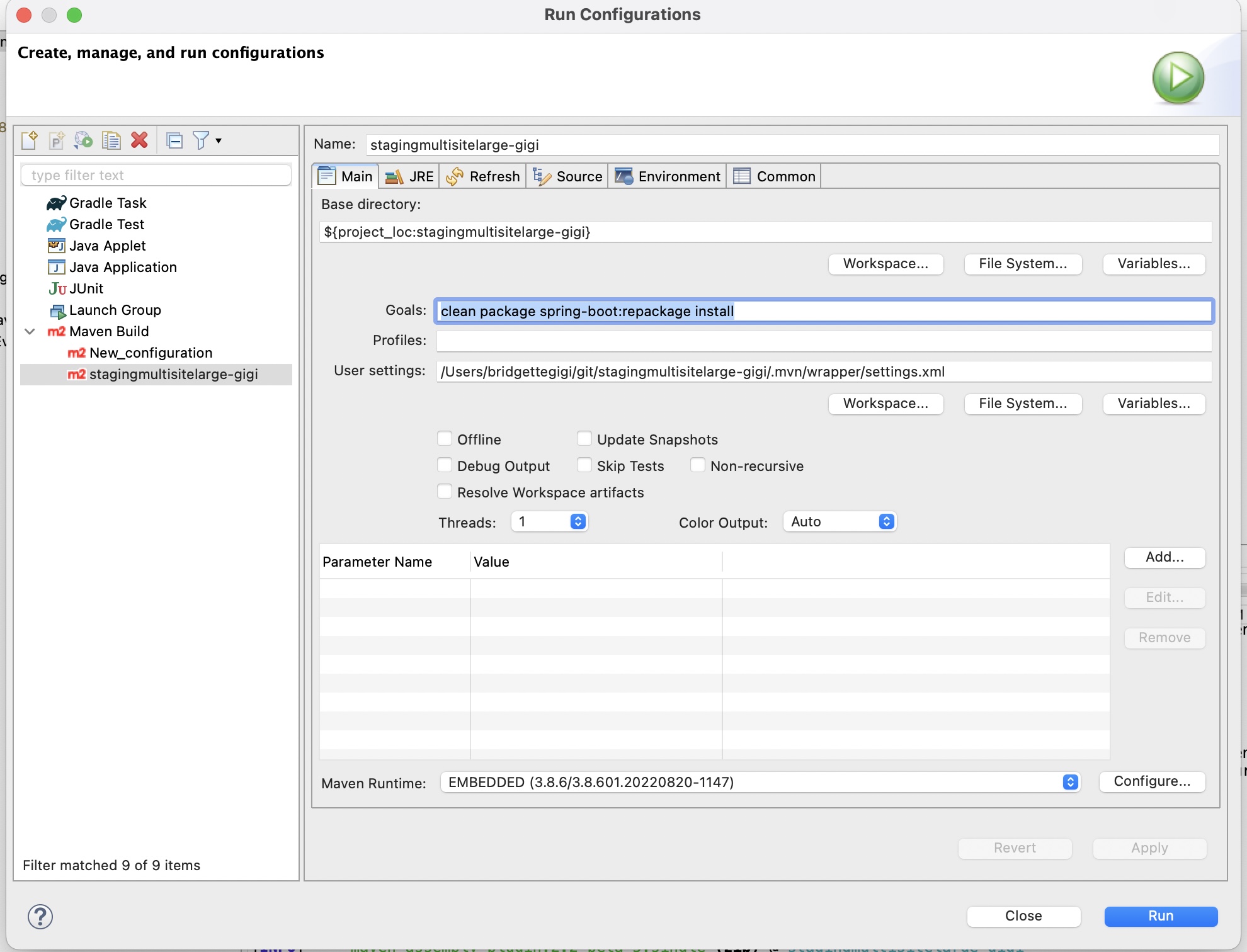Toggle the Offline checkbox

click(443, 438)
